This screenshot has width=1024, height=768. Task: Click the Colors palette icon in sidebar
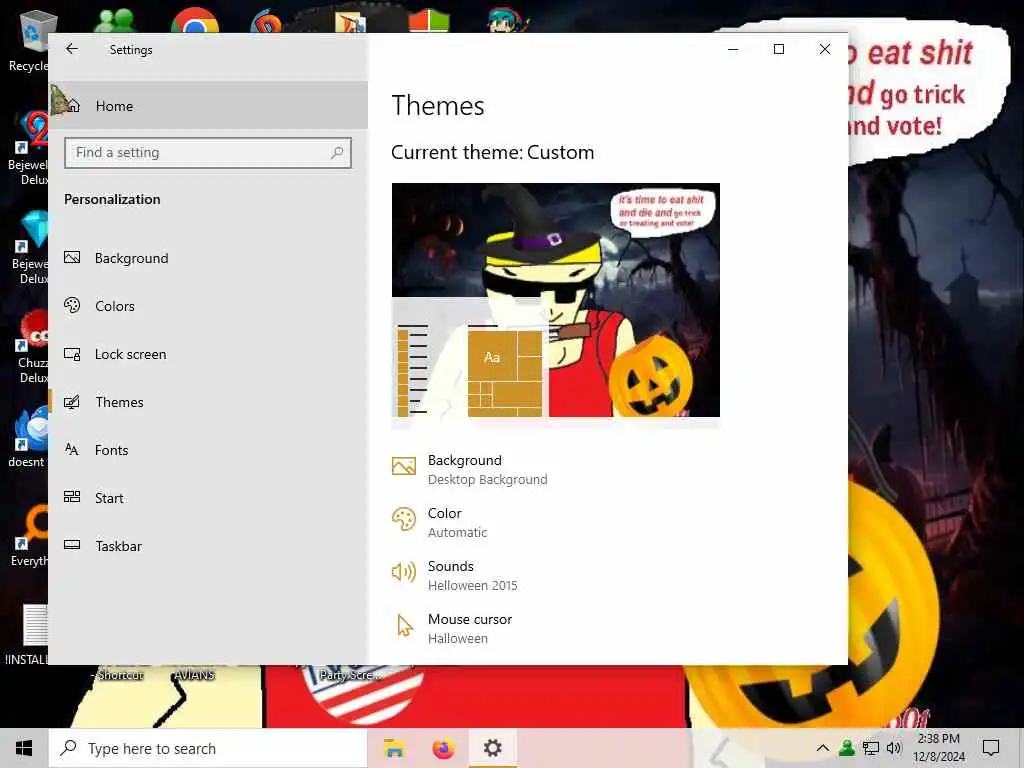pos(72,305)
